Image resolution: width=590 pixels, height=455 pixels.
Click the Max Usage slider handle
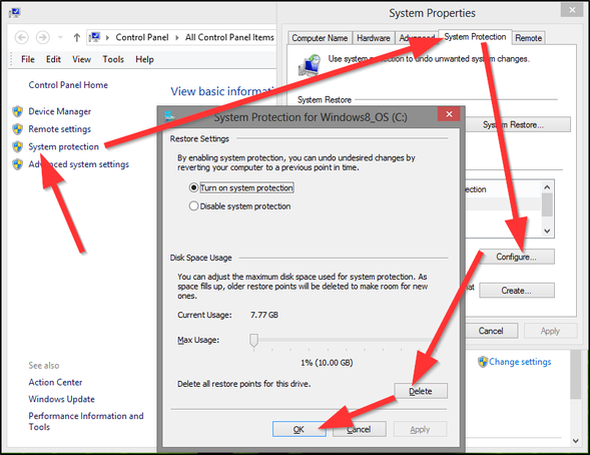point(254,340)
